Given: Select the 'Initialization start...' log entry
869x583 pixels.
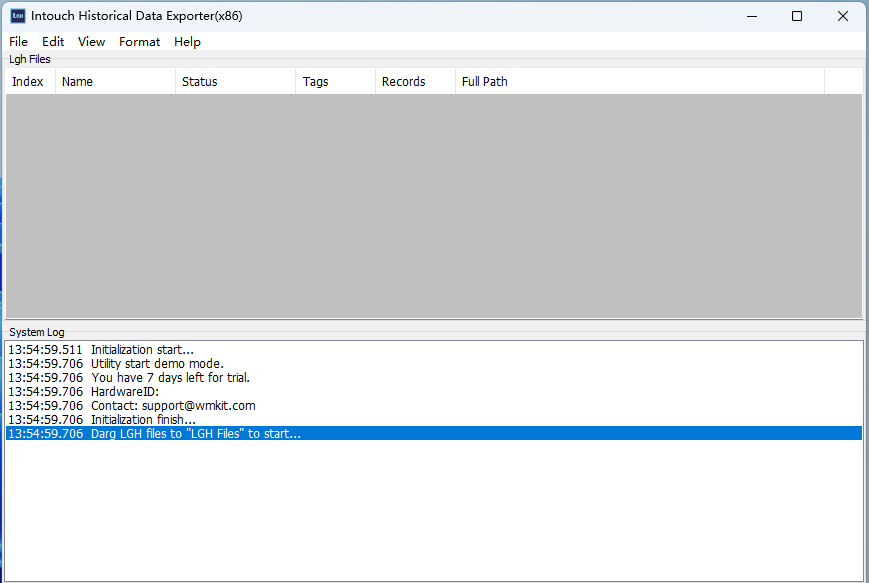Looking at the screenshot, I should 434,350.
